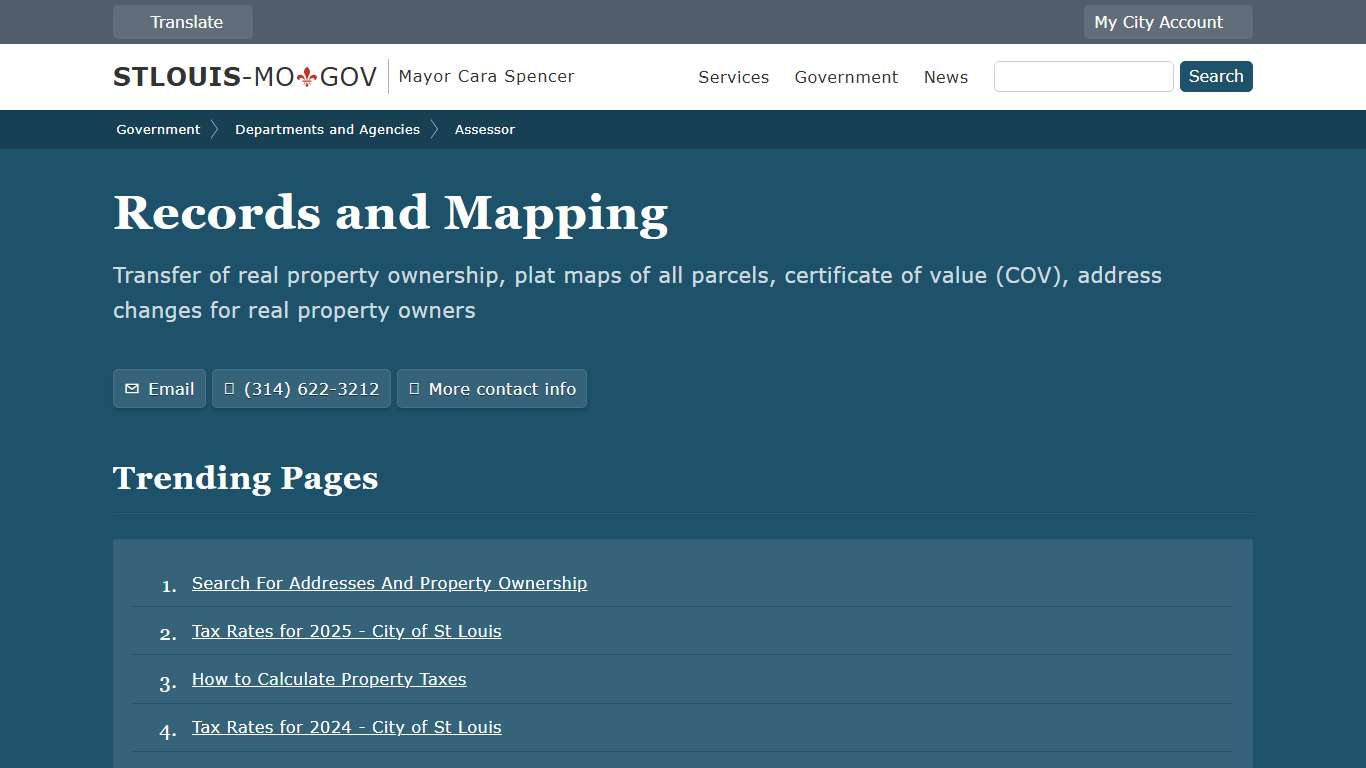
Task: Click Mayor Cara Spencer link
Action: [486, 76]
